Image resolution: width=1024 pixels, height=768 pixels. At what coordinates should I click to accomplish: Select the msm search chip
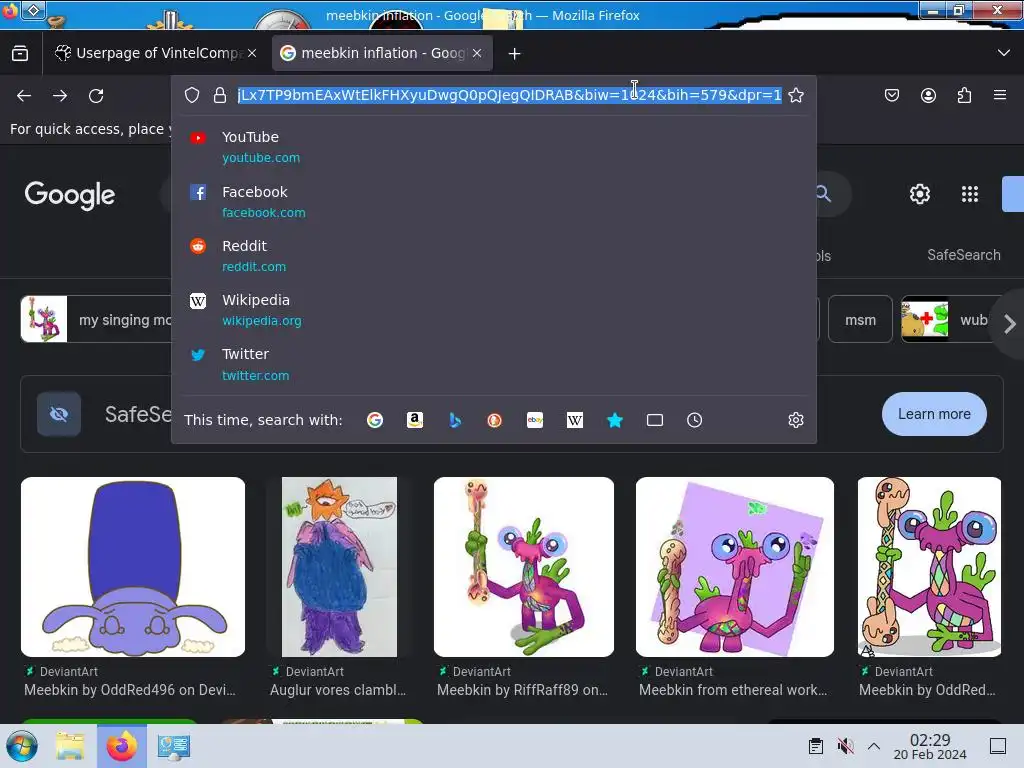(860, 319)
